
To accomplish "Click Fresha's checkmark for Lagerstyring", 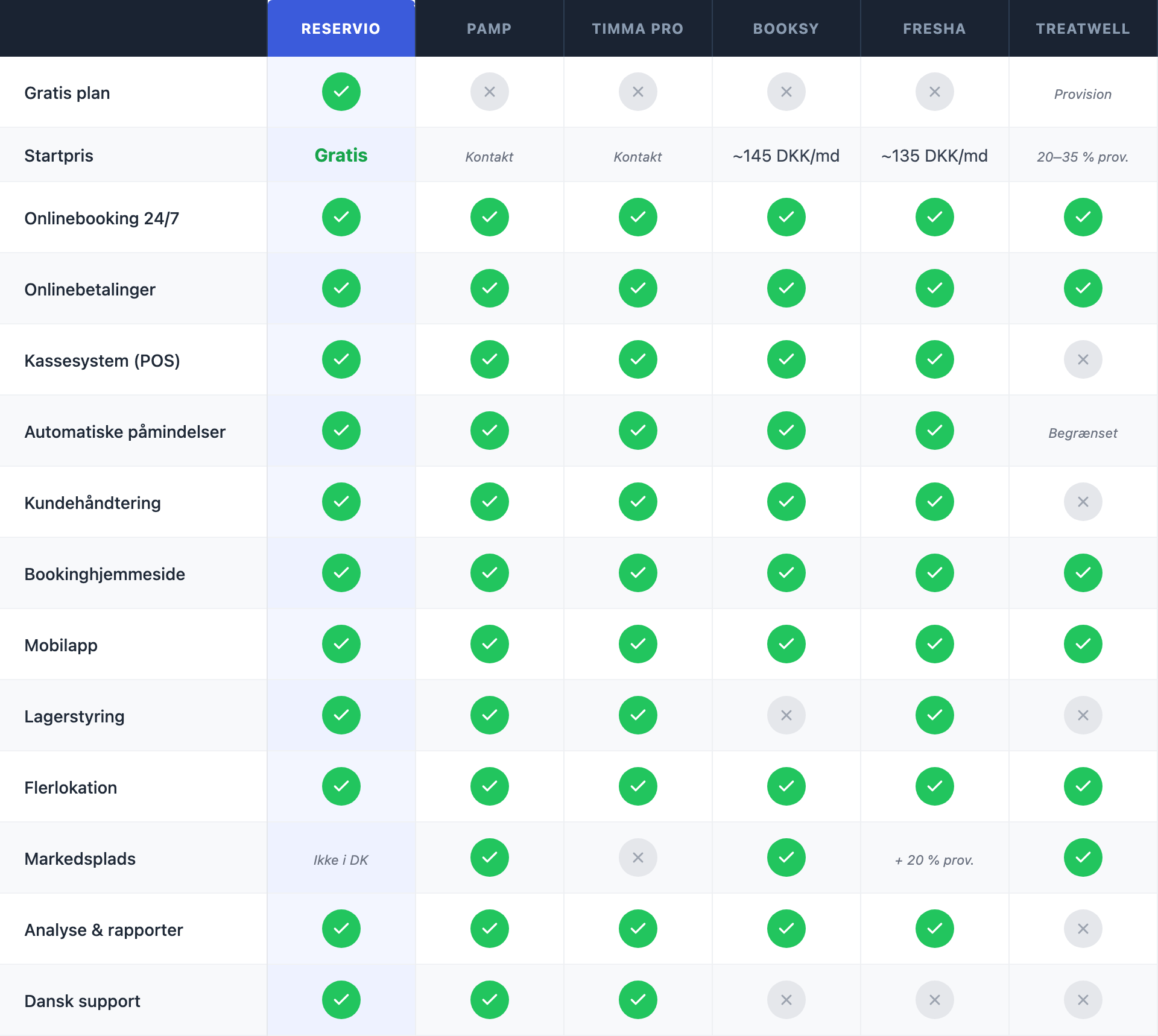I will [x=935, y=715].
